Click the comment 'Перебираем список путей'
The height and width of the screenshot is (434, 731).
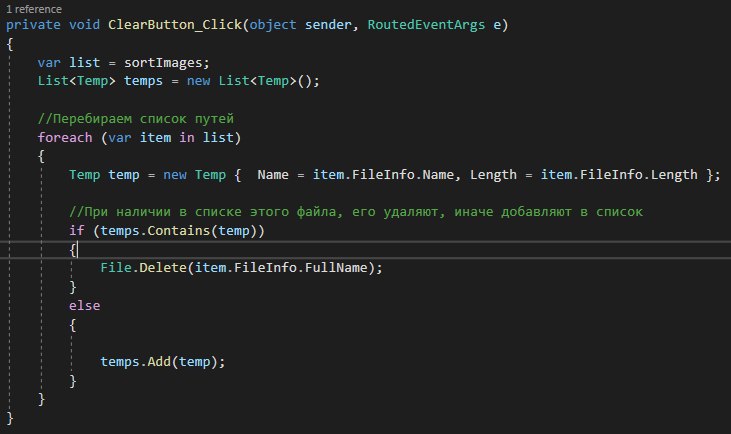[136, 118]
